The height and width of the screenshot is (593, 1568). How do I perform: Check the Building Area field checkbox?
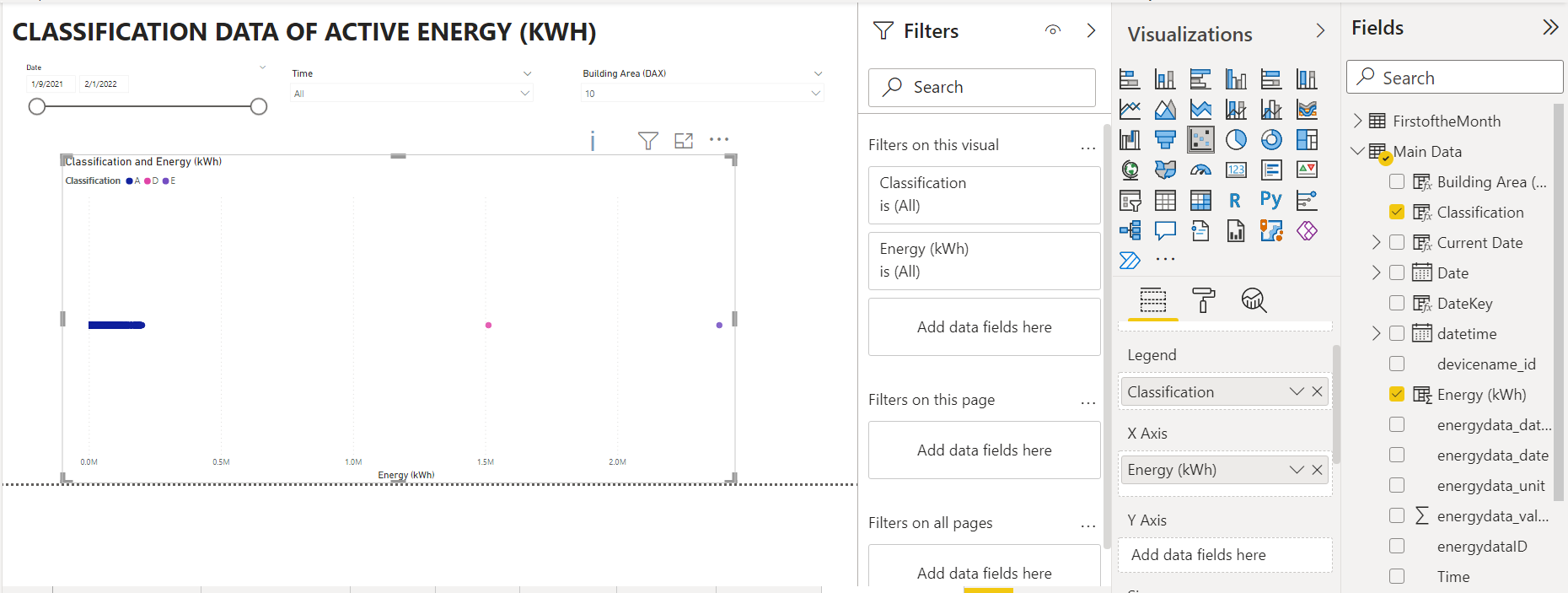pos(1397,181)
